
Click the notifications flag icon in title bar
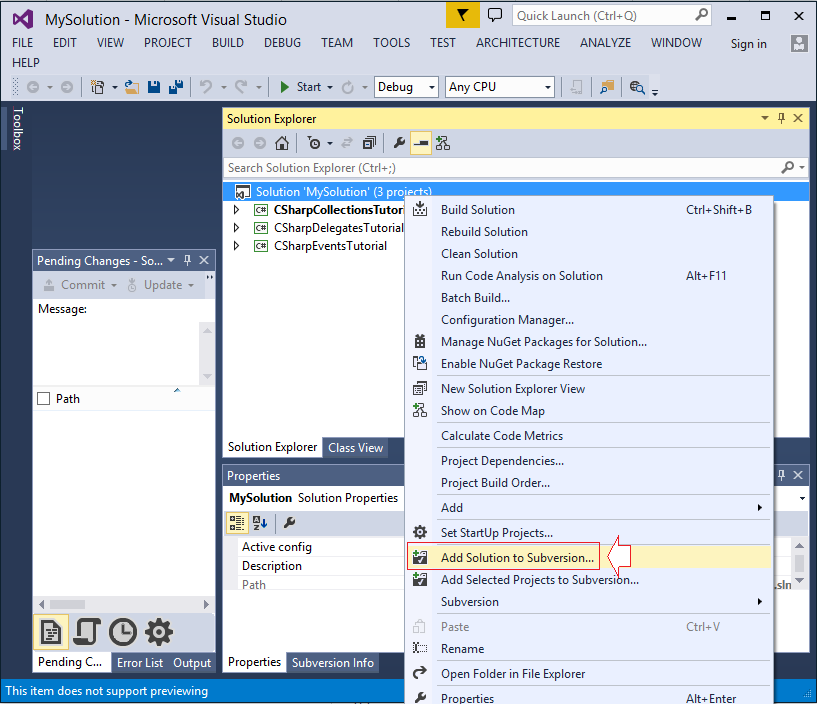(462, 16)
